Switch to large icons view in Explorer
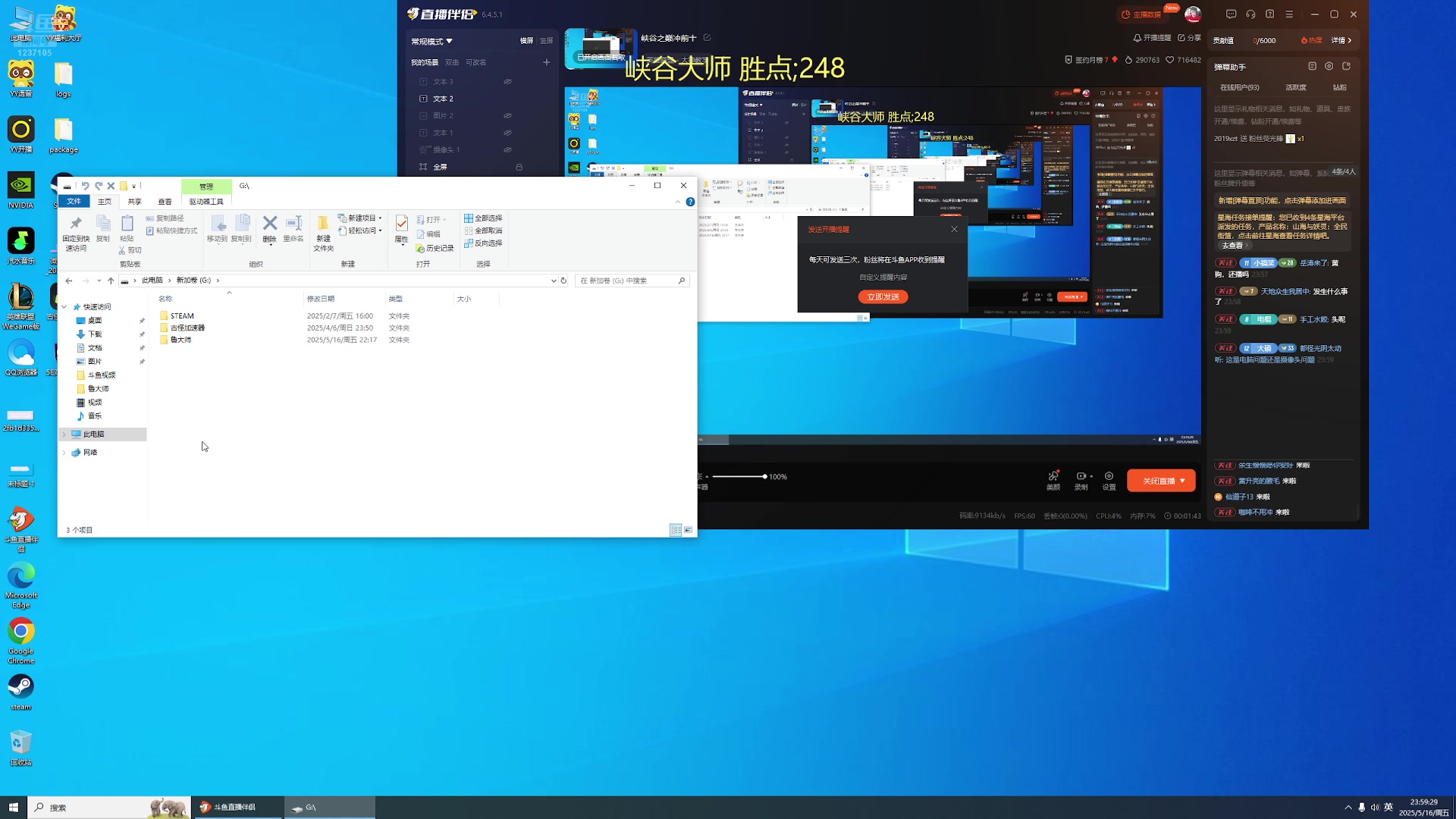 coord(688,530)
